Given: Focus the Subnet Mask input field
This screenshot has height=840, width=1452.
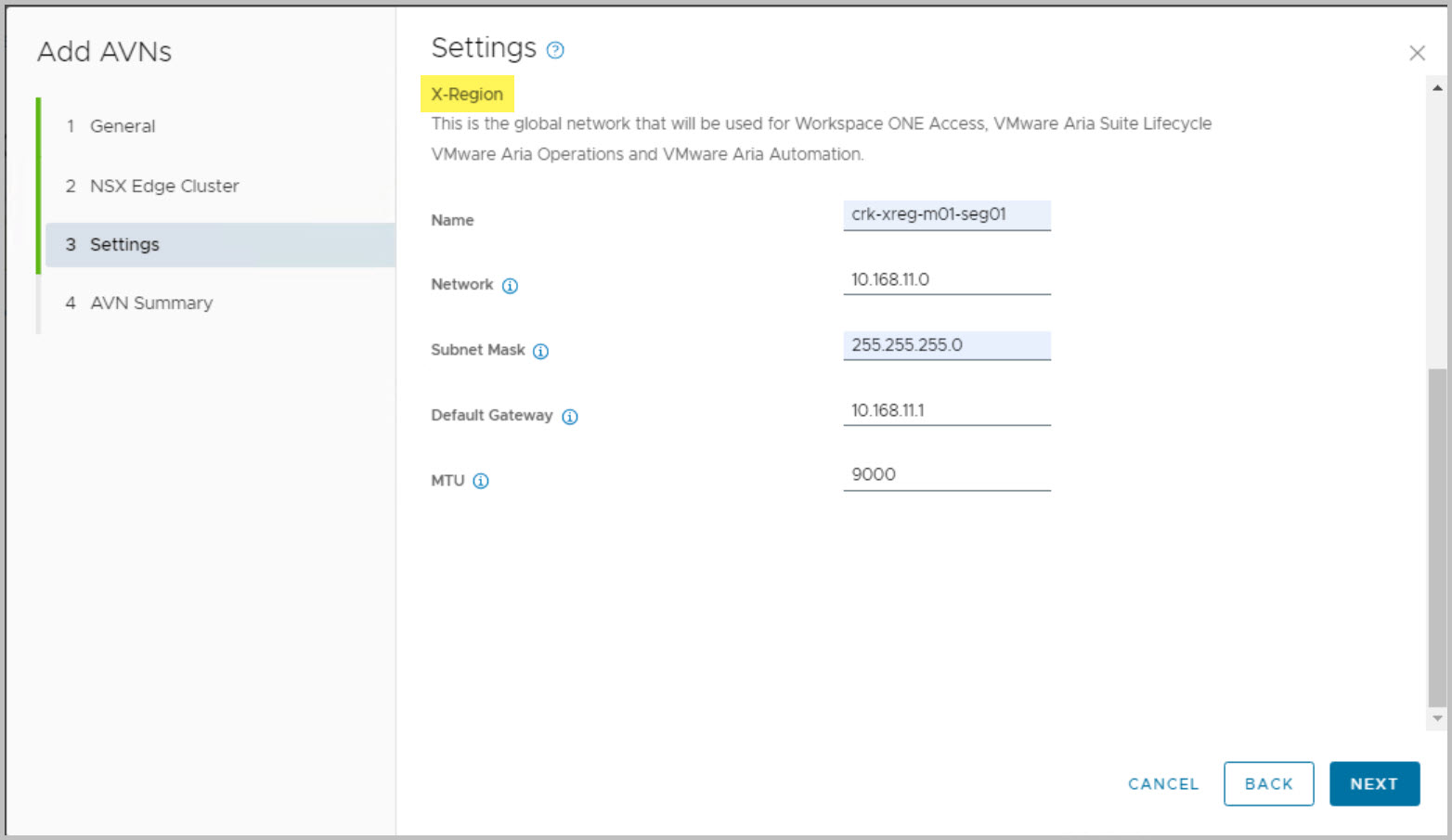Looking at the screenshot, I should (x=946, y=345).
